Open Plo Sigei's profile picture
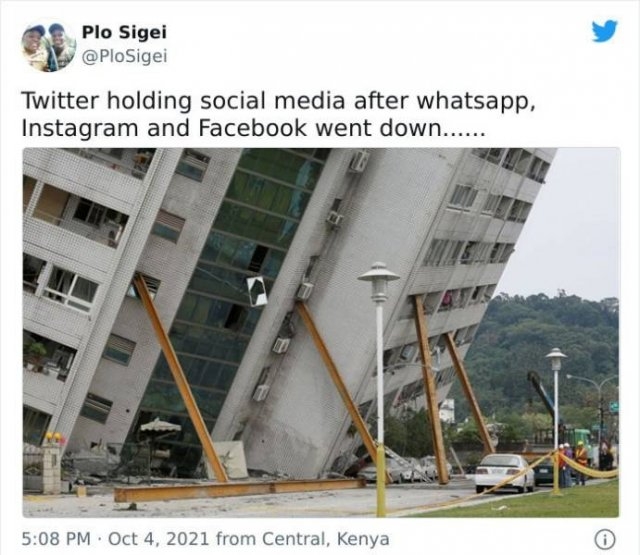 click(x=49, y=47)
